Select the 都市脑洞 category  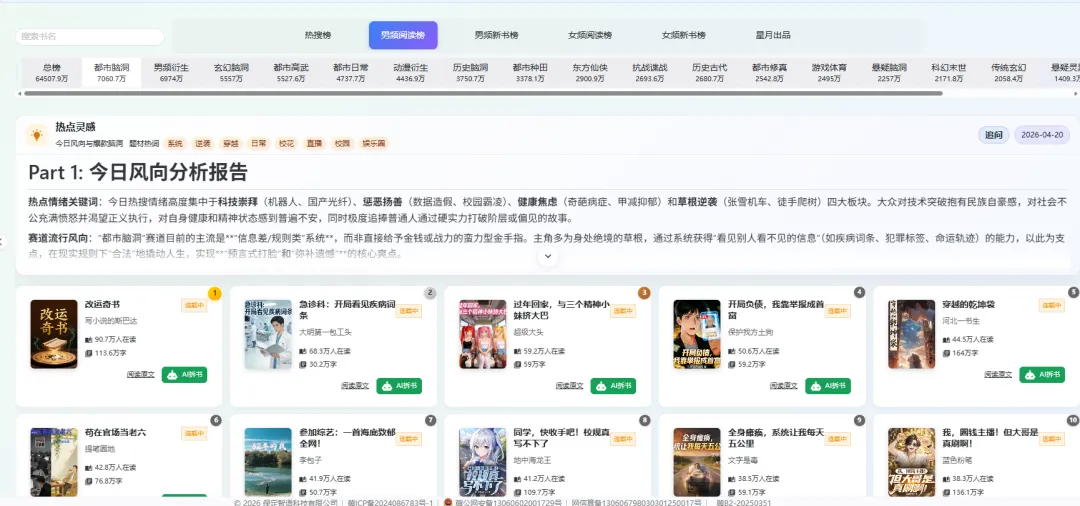click(x=112, y=72)
